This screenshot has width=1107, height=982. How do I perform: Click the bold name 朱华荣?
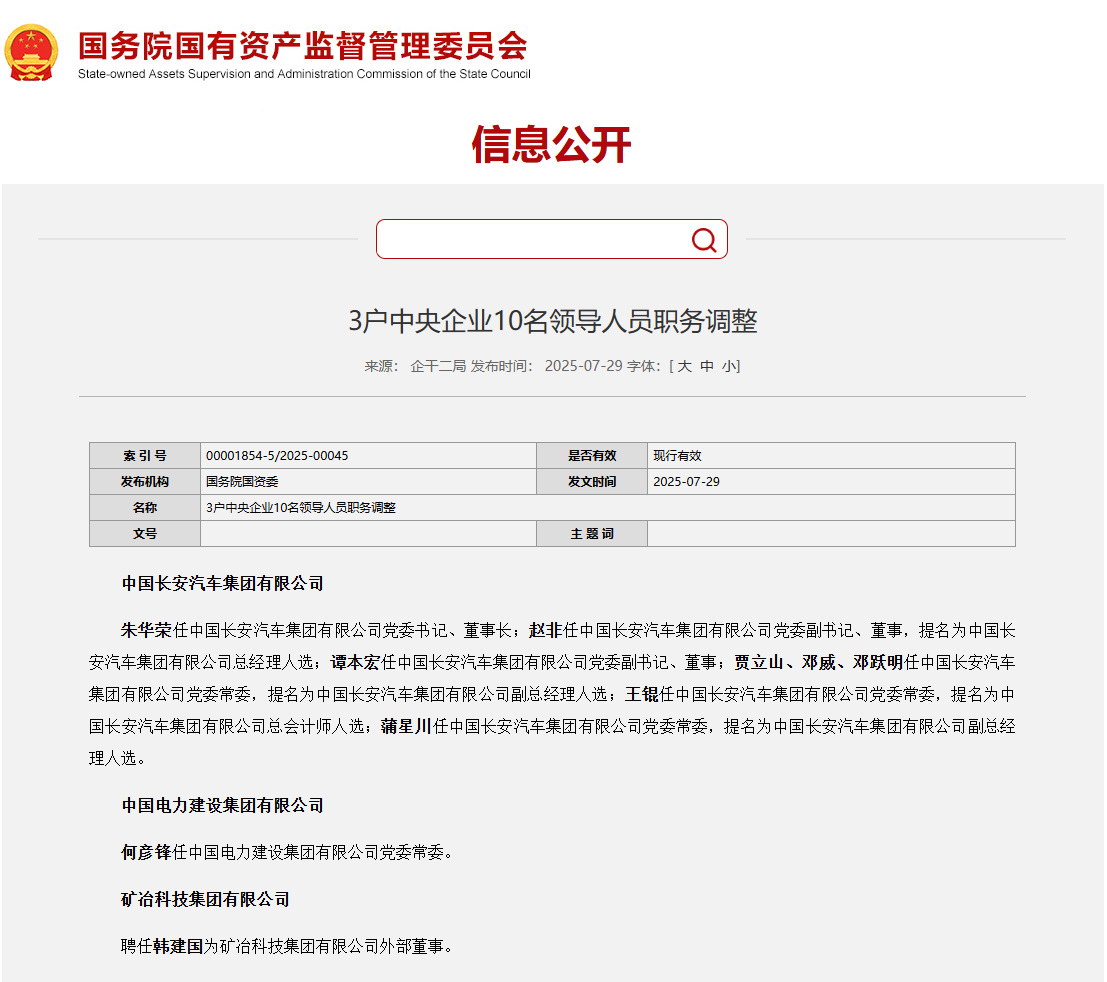click(146, 630)
